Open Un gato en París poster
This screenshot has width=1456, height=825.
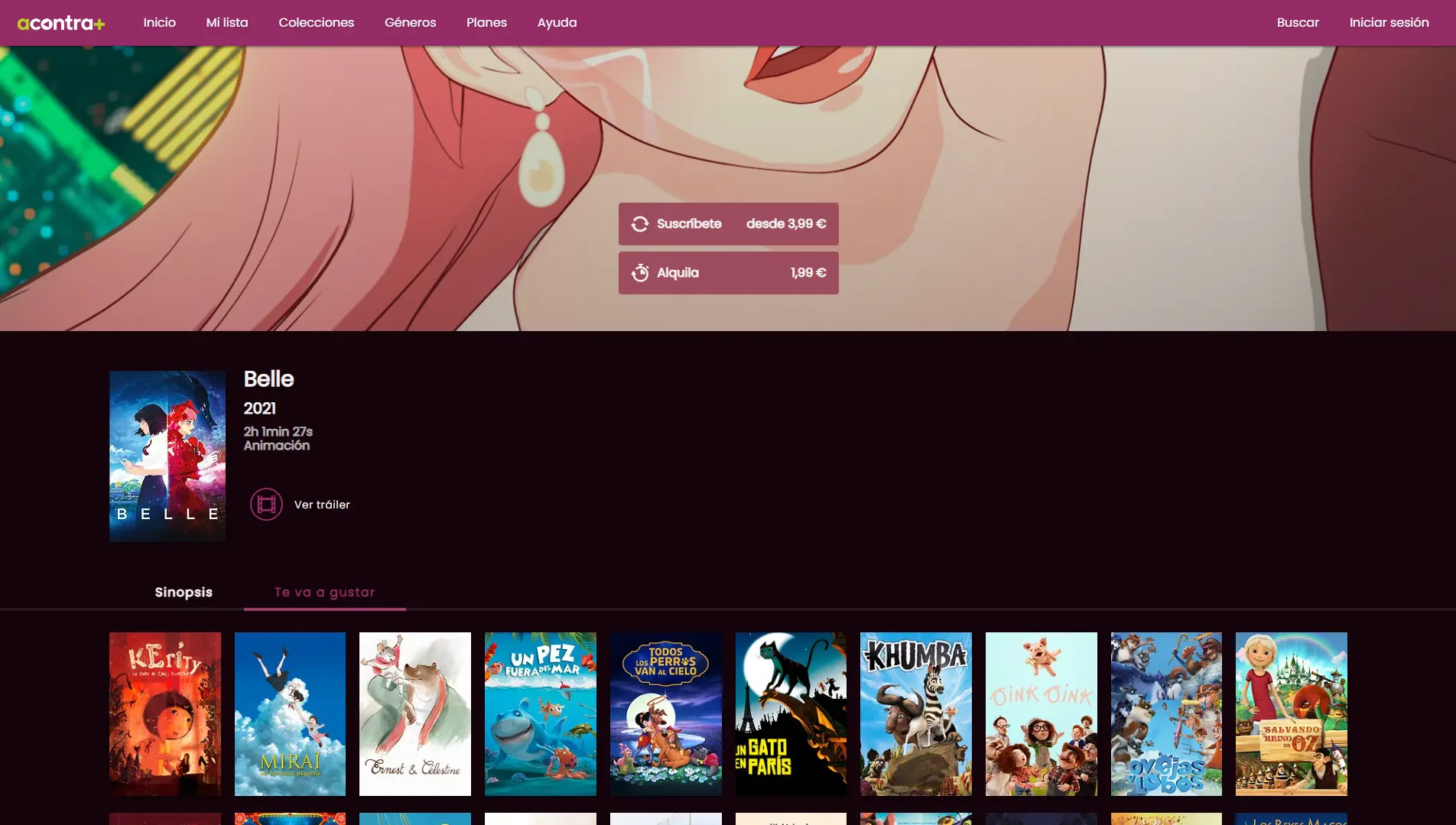click(x=791, y=714)
